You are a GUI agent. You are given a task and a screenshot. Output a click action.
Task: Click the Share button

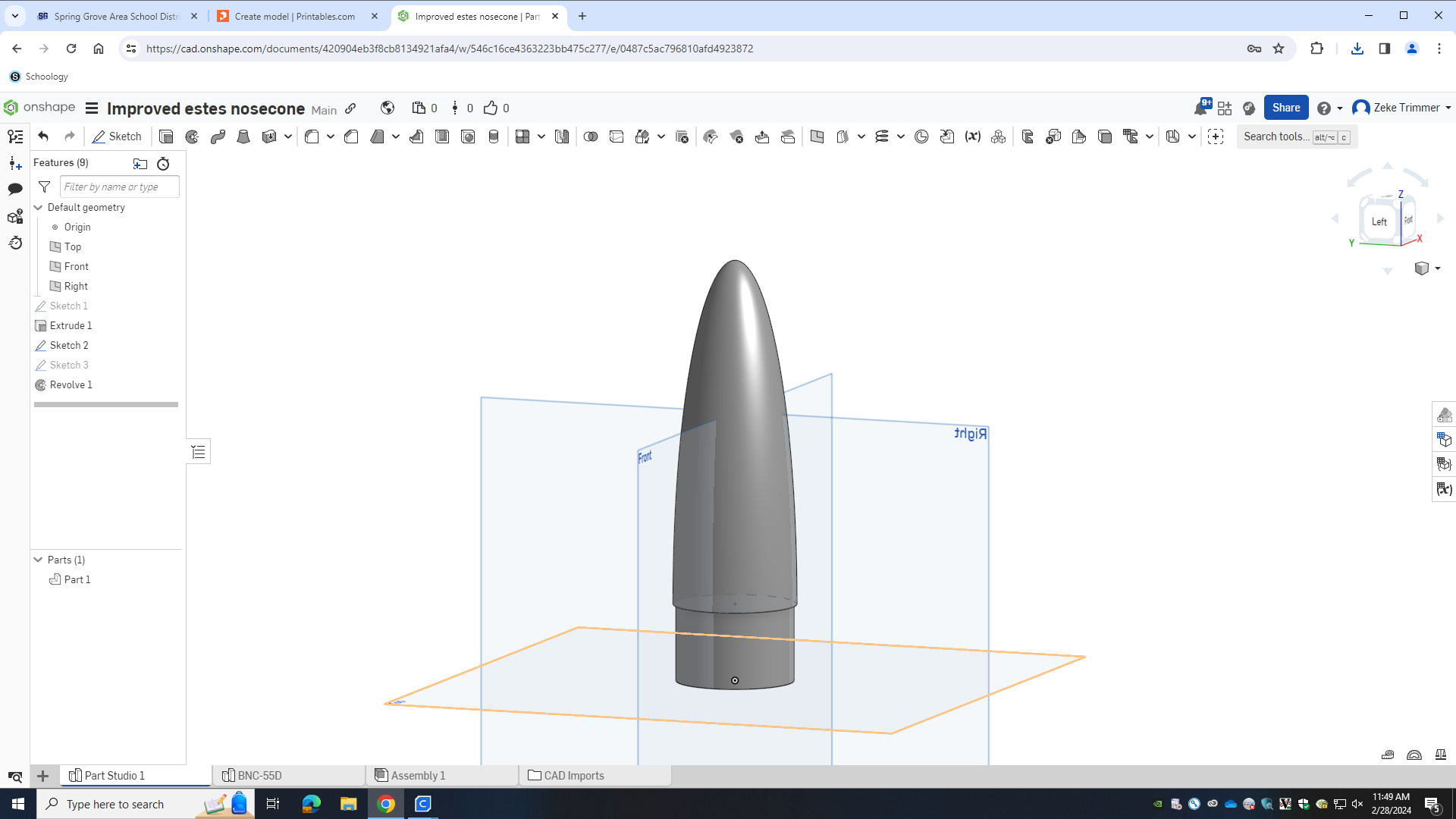click(x=1286, y=108)
